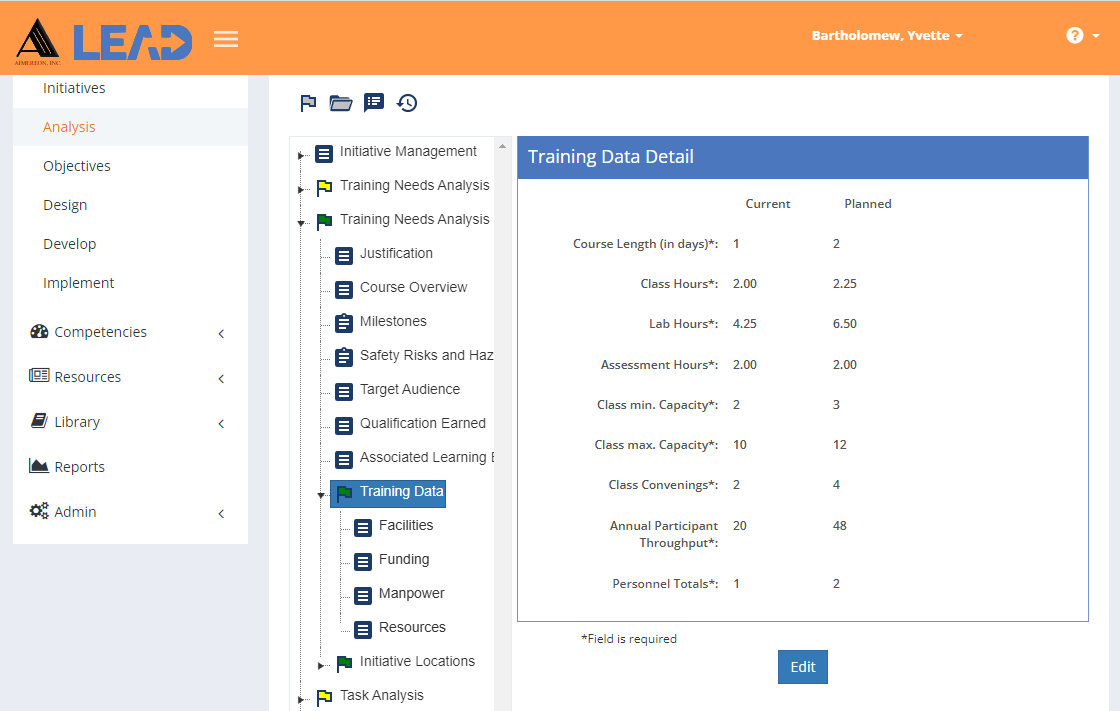Collapse the green-flag Training Needs Analysis node arrow

click(x=301, y=223)
